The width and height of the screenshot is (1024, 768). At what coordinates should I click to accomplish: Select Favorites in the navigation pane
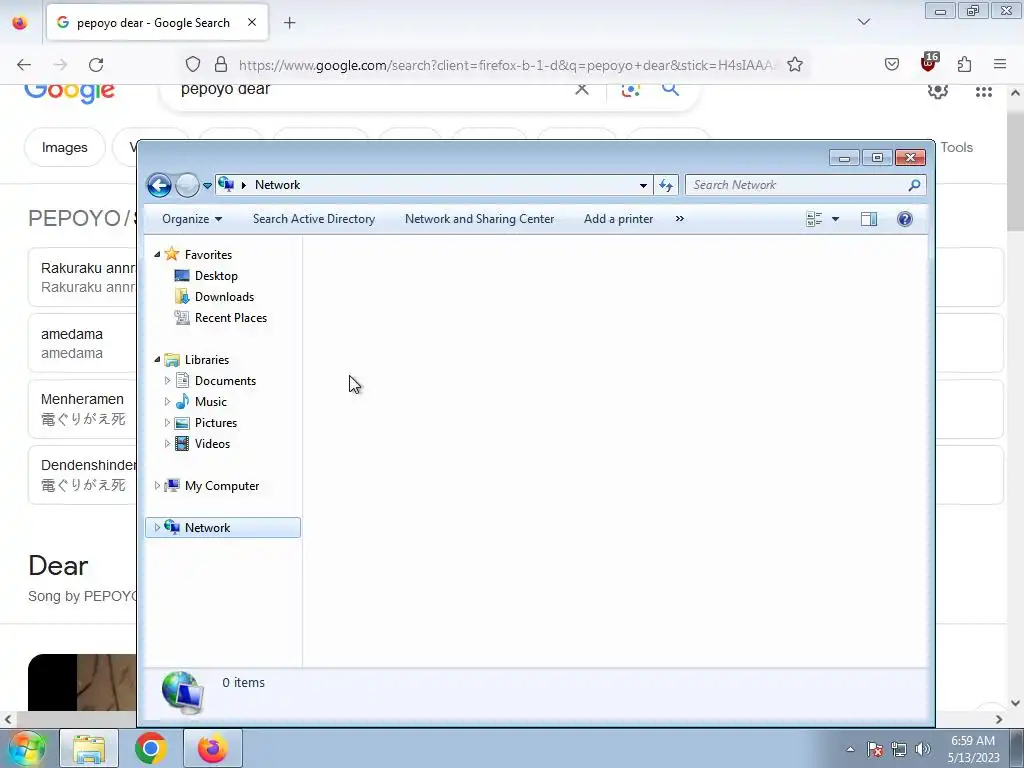(208, 255)
